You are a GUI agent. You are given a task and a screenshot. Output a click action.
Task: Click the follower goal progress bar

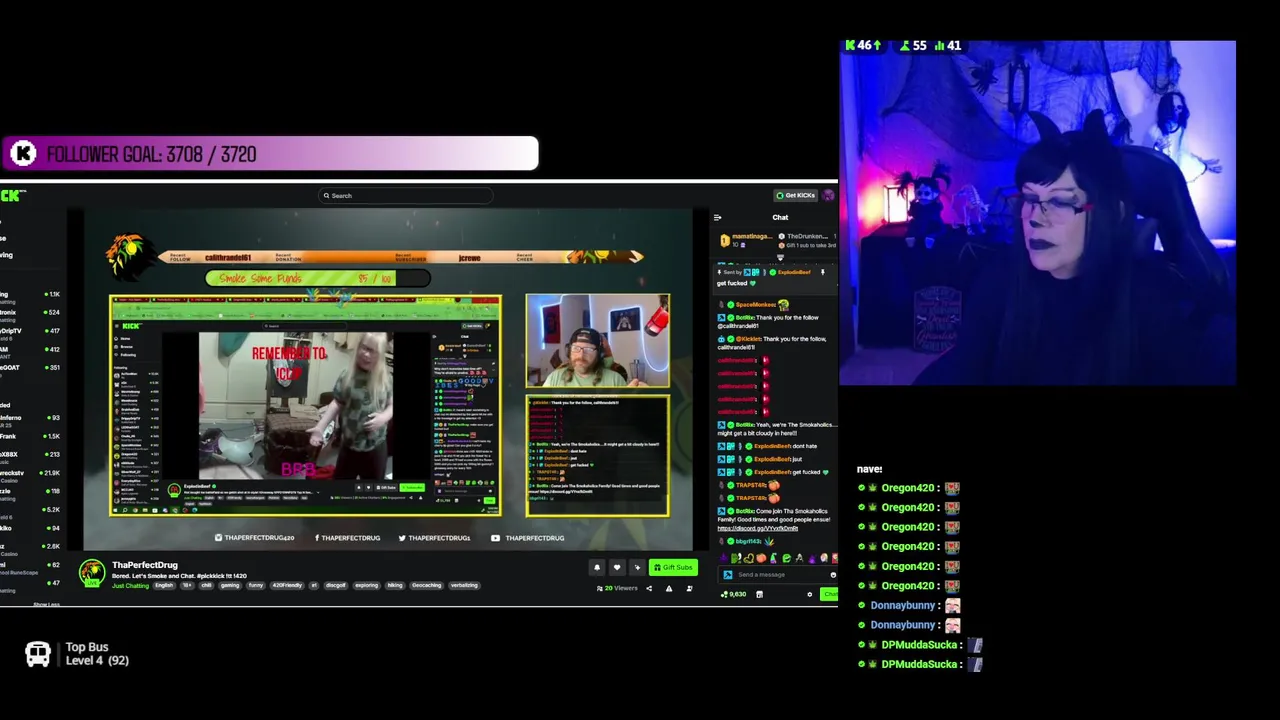click(269, 154)
